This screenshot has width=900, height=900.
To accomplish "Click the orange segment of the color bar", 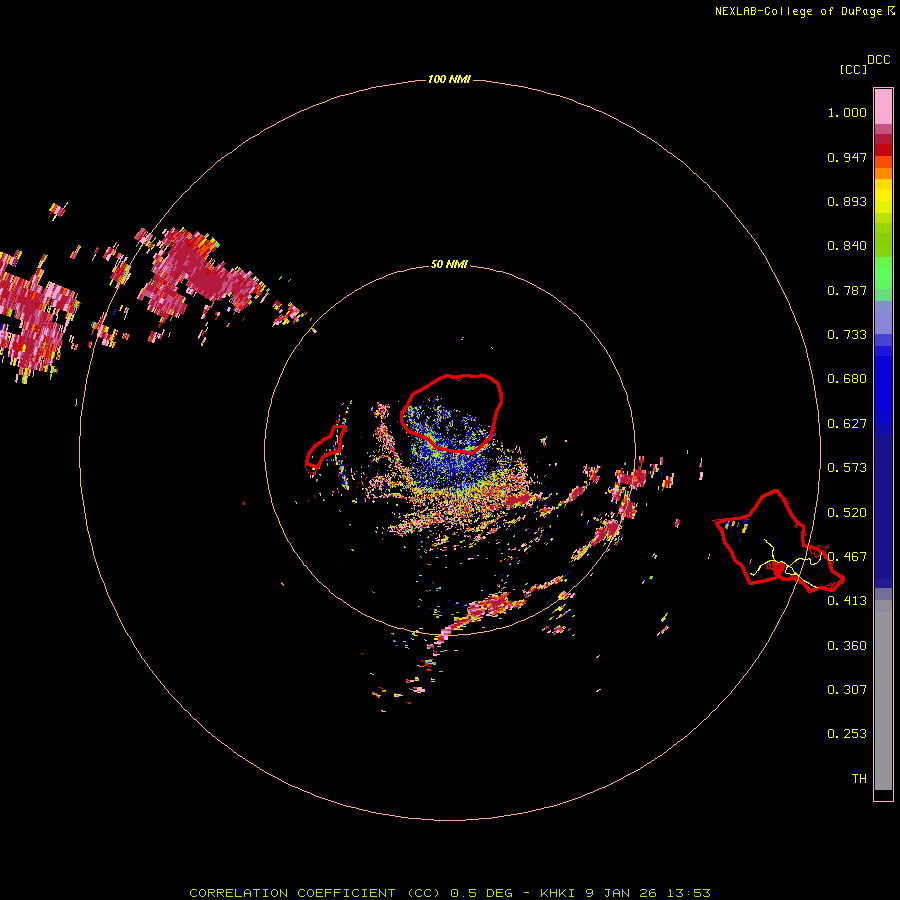I will 883,173.
